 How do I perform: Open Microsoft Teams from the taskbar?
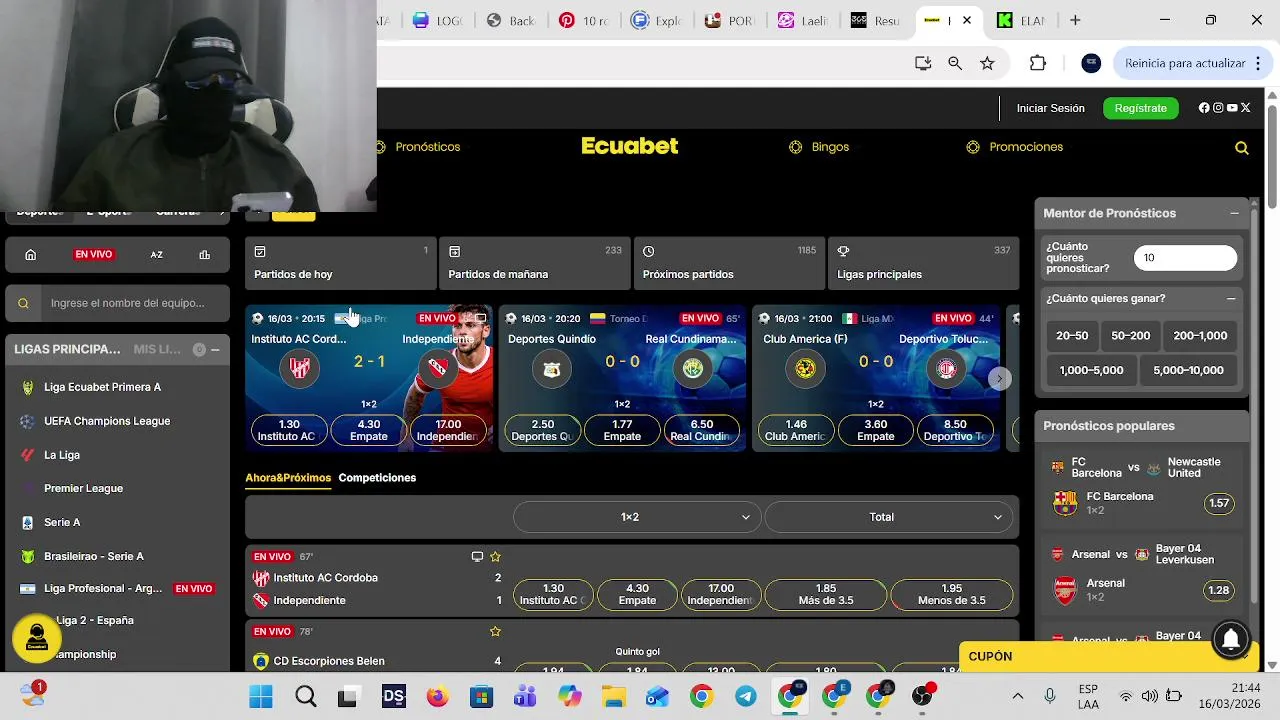[x=526, y=697]
